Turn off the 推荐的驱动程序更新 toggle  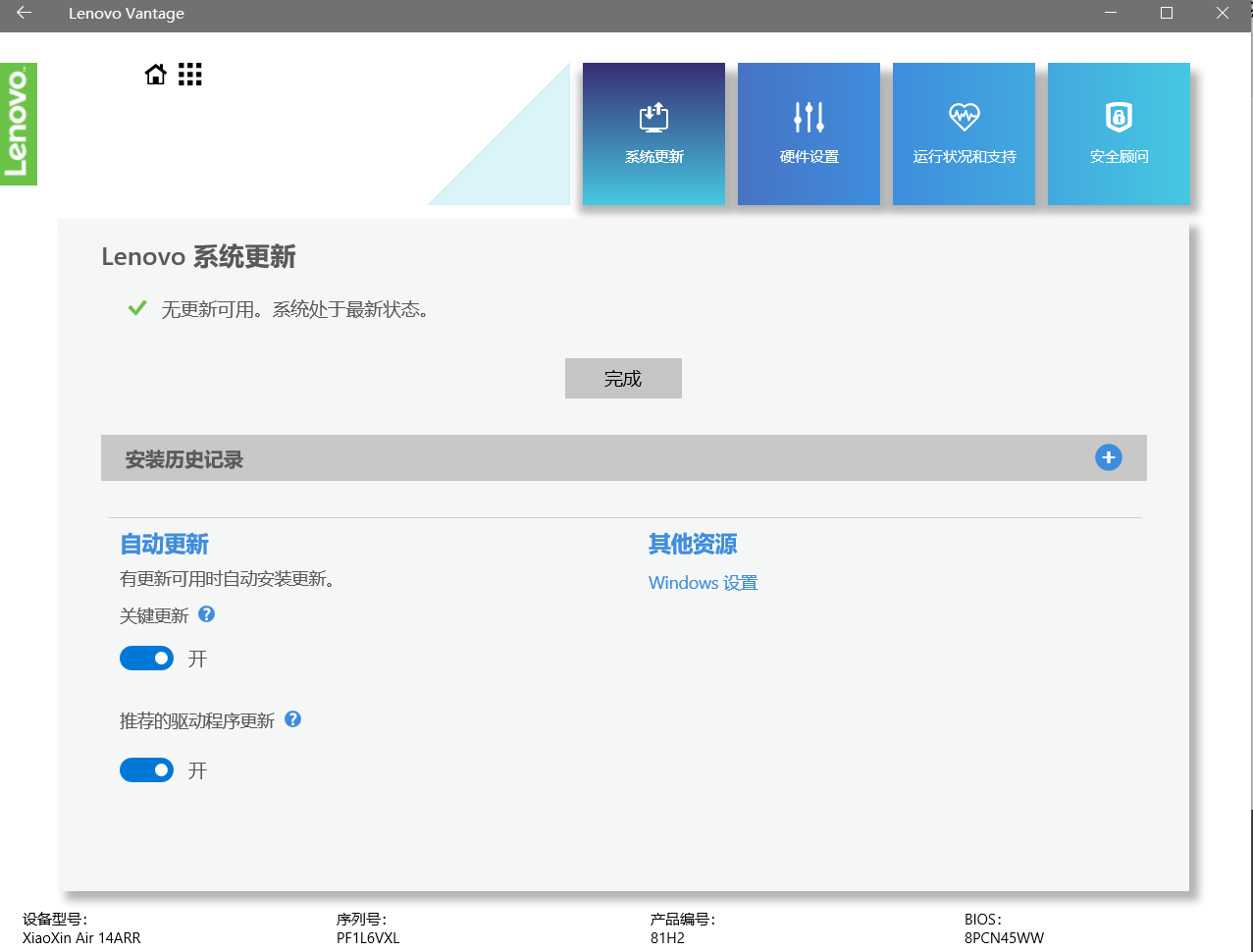[x=146, y=770]
